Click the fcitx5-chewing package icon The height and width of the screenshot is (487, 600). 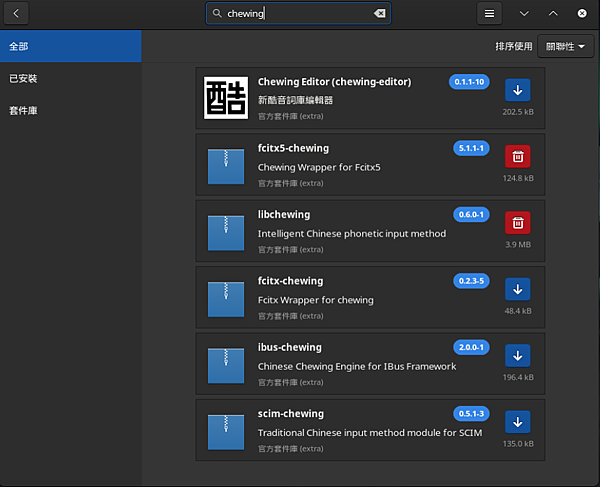pyautogui.click(x=226, y=166)
